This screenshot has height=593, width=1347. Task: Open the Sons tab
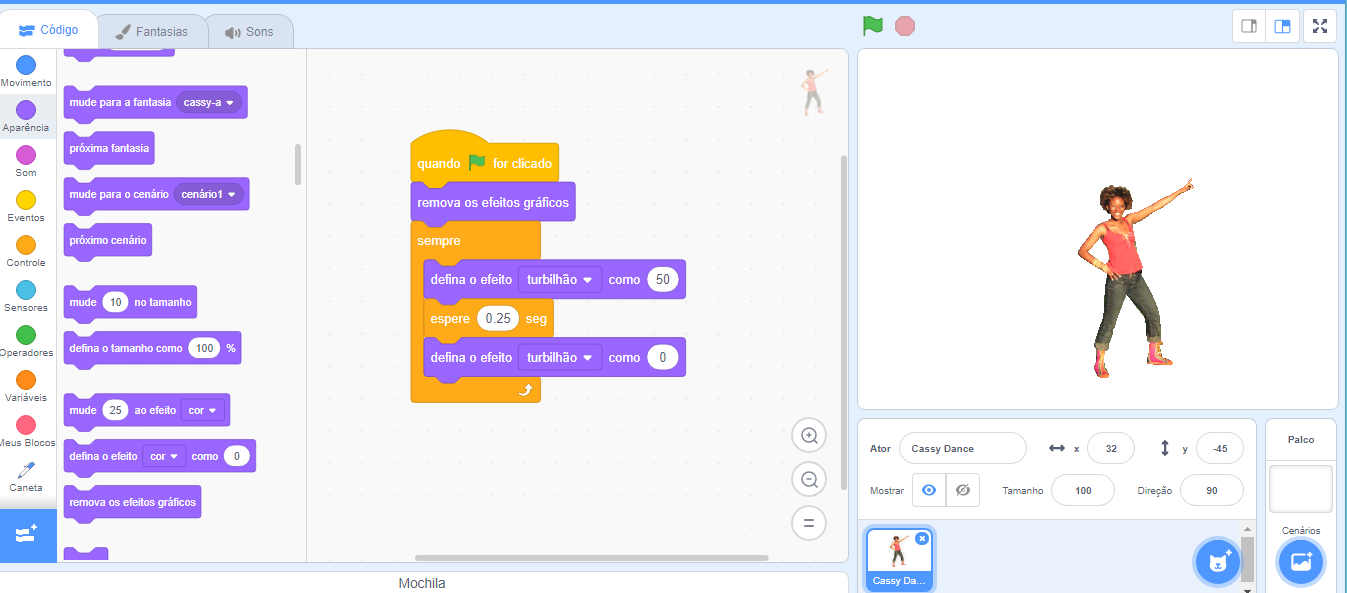251,30
